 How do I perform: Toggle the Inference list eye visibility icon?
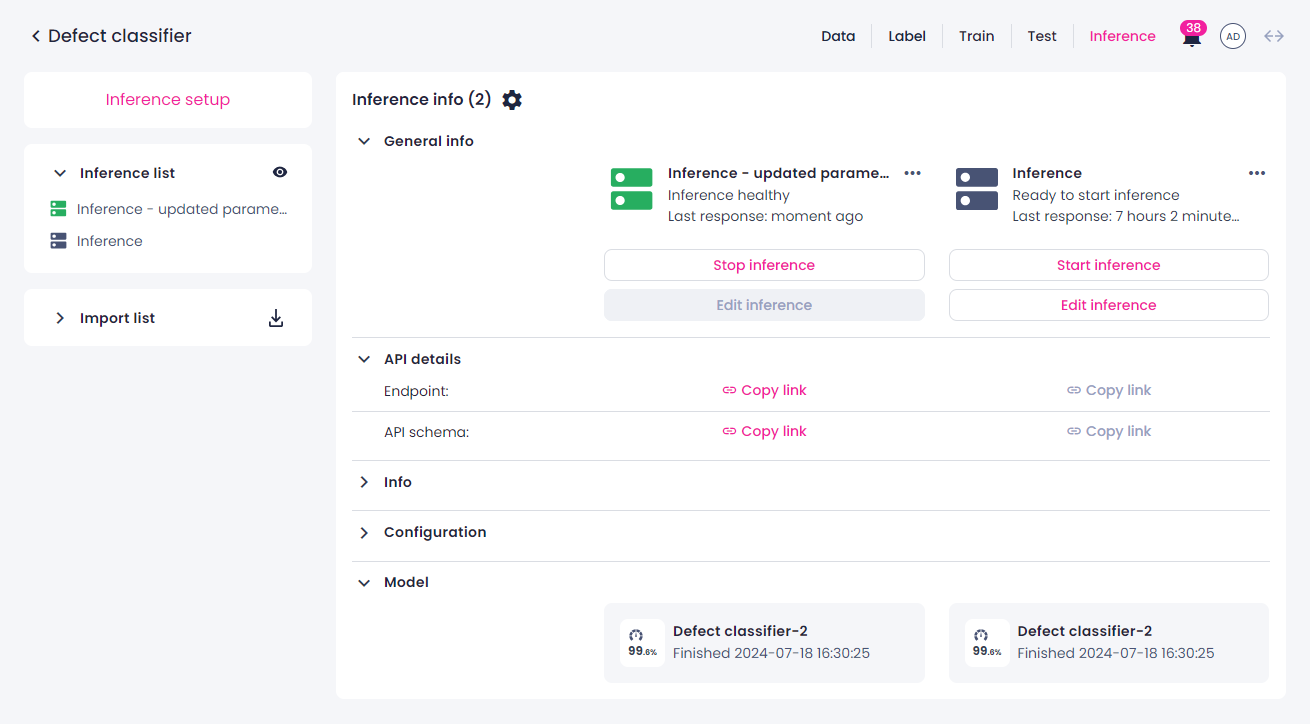click(280, 172)
